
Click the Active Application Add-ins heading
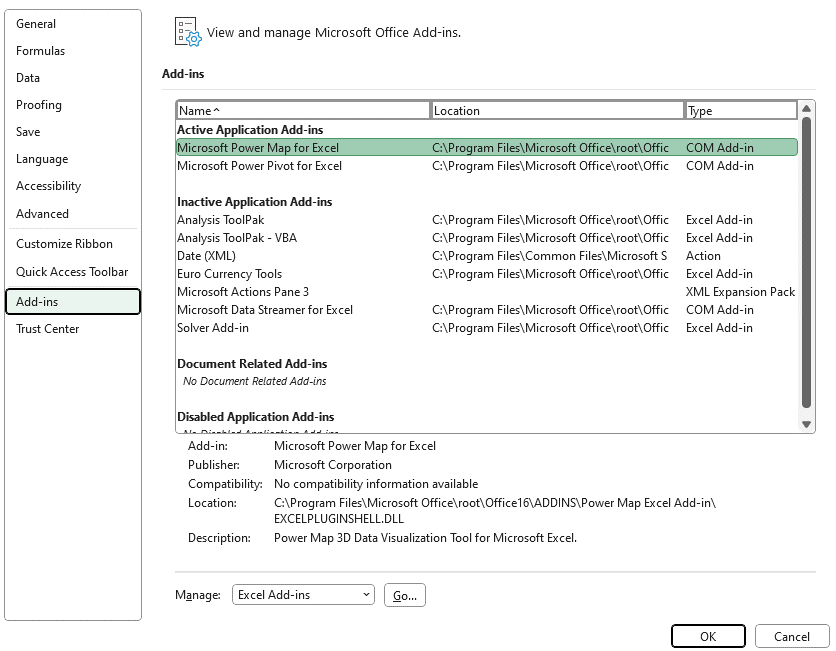click(x=250, y=130)
